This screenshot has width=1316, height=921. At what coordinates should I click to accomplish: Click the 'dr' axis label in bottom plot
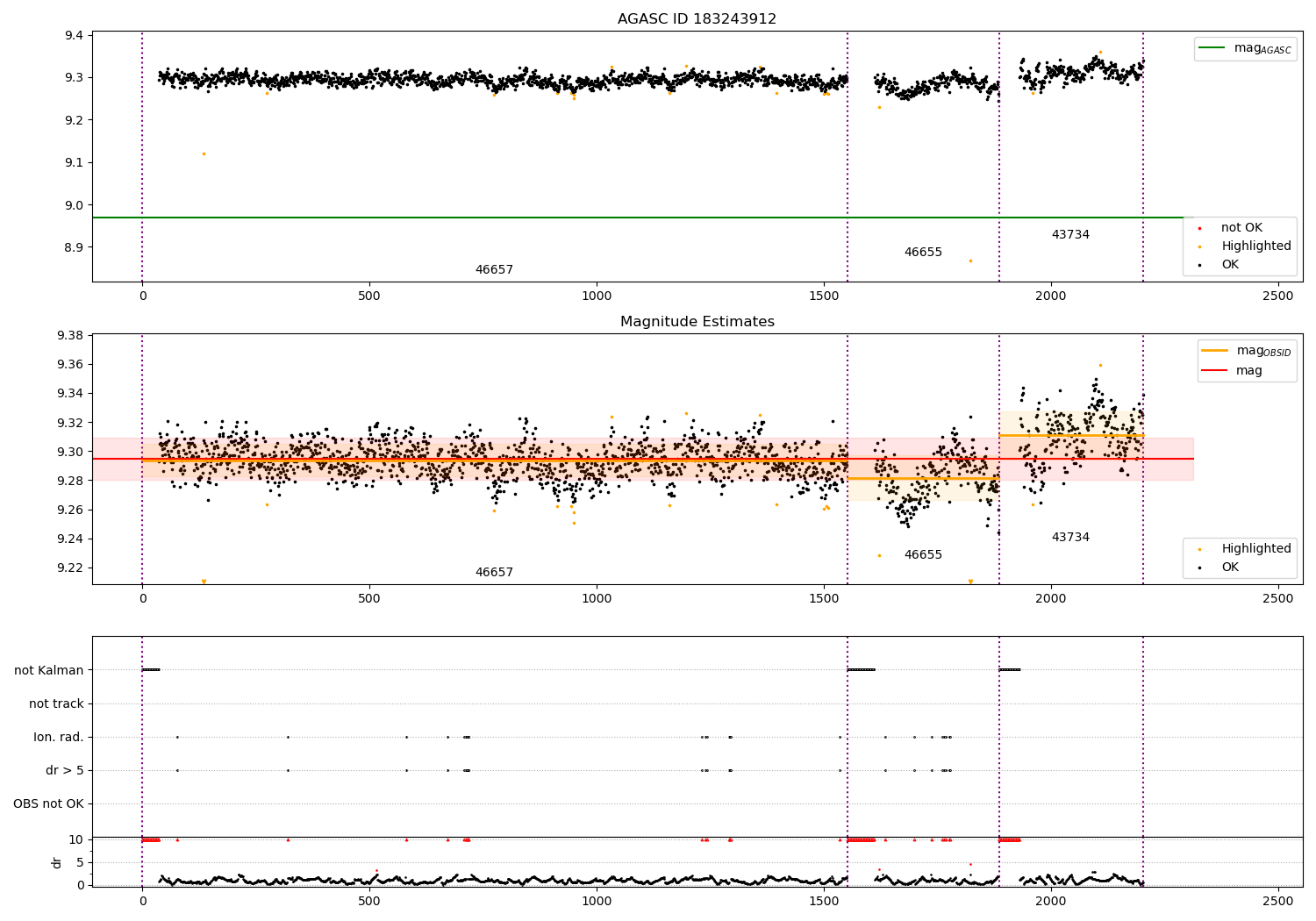(x=57, y=862)
